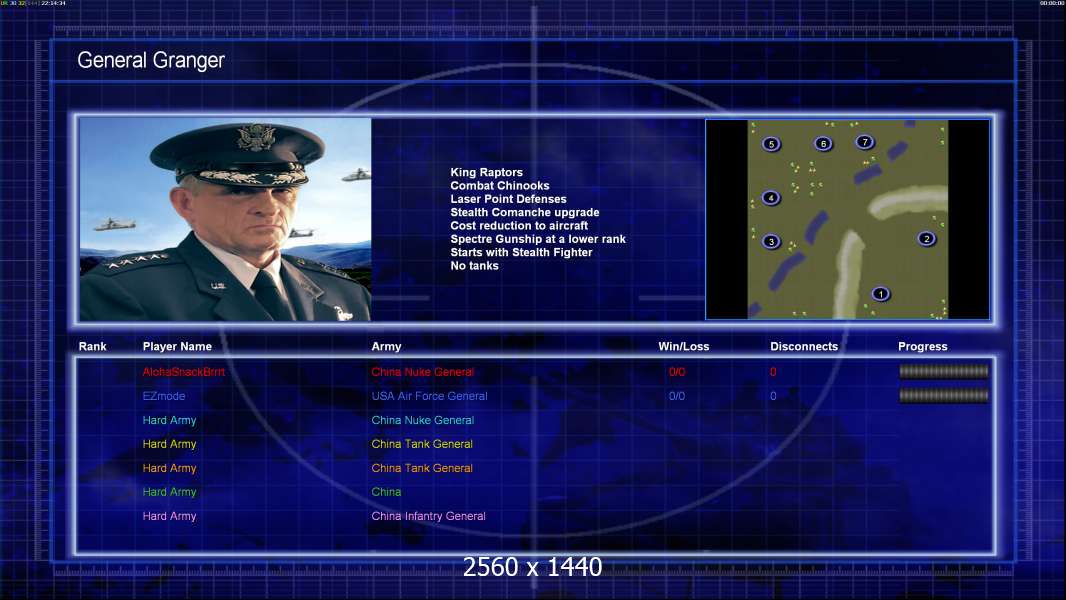
Task: Select start position 7 on the minimap
Action: (x=864, y=142)
